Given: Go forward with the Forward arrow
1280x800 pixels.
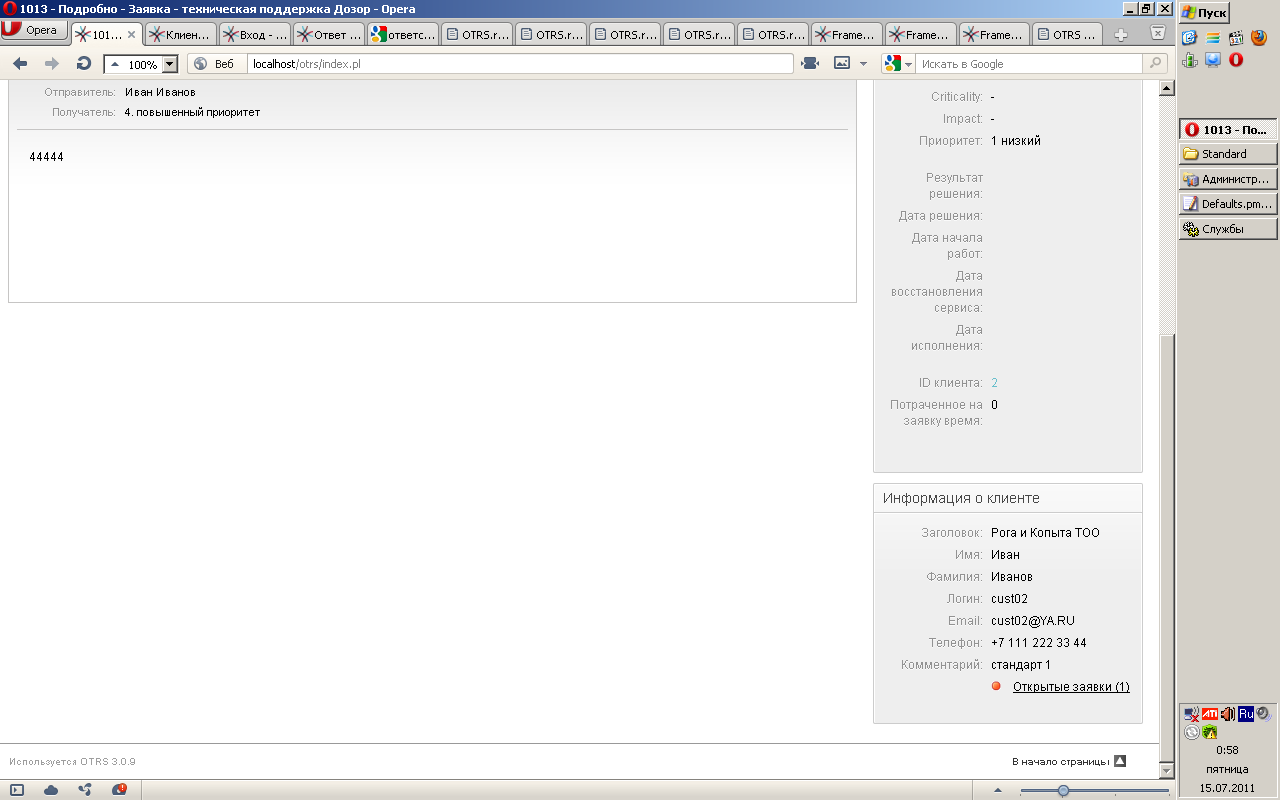Looking at the screenshot, I should point(52,63).
